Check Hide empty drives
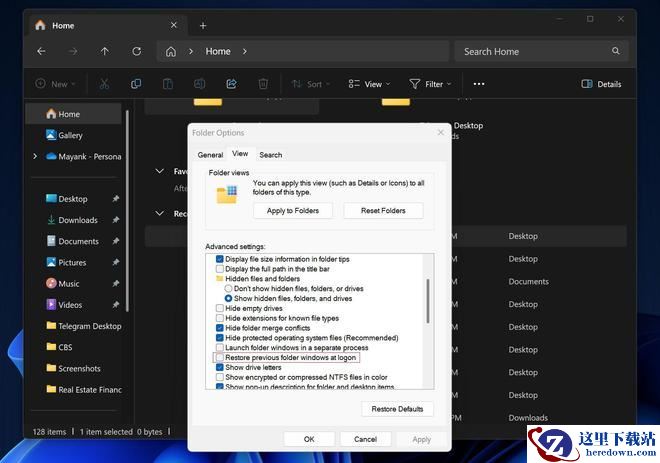 (219, 309)
